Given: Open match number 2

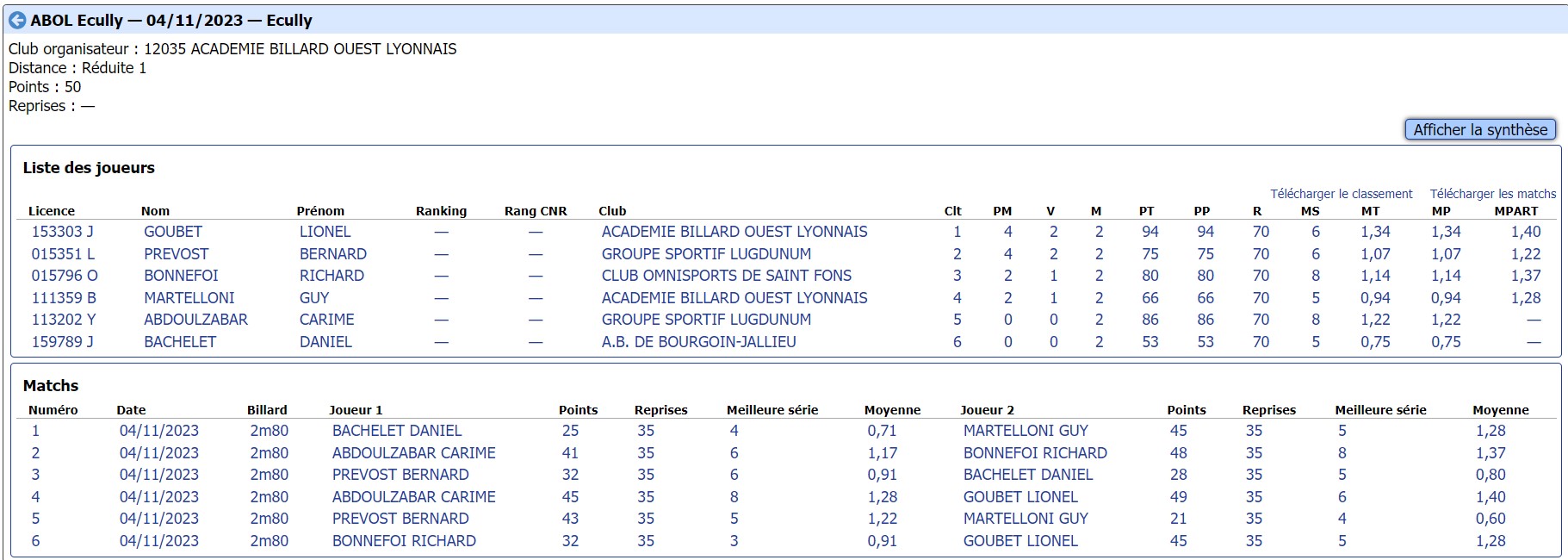Looking at the screenshot, I should pyautogui.click(x=35, y=453).
